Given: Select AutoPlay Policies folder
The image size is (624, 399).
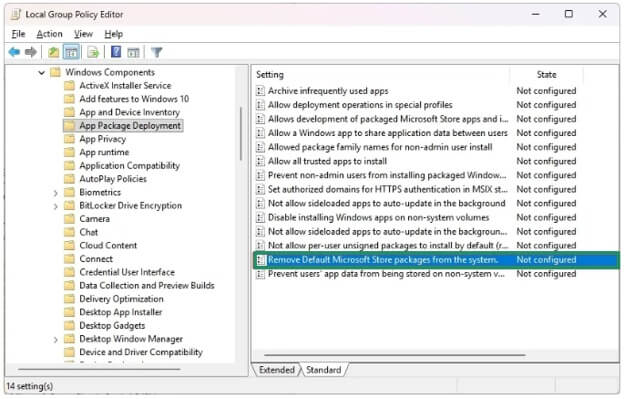Looking at the screenshot, I should point(113,179).
